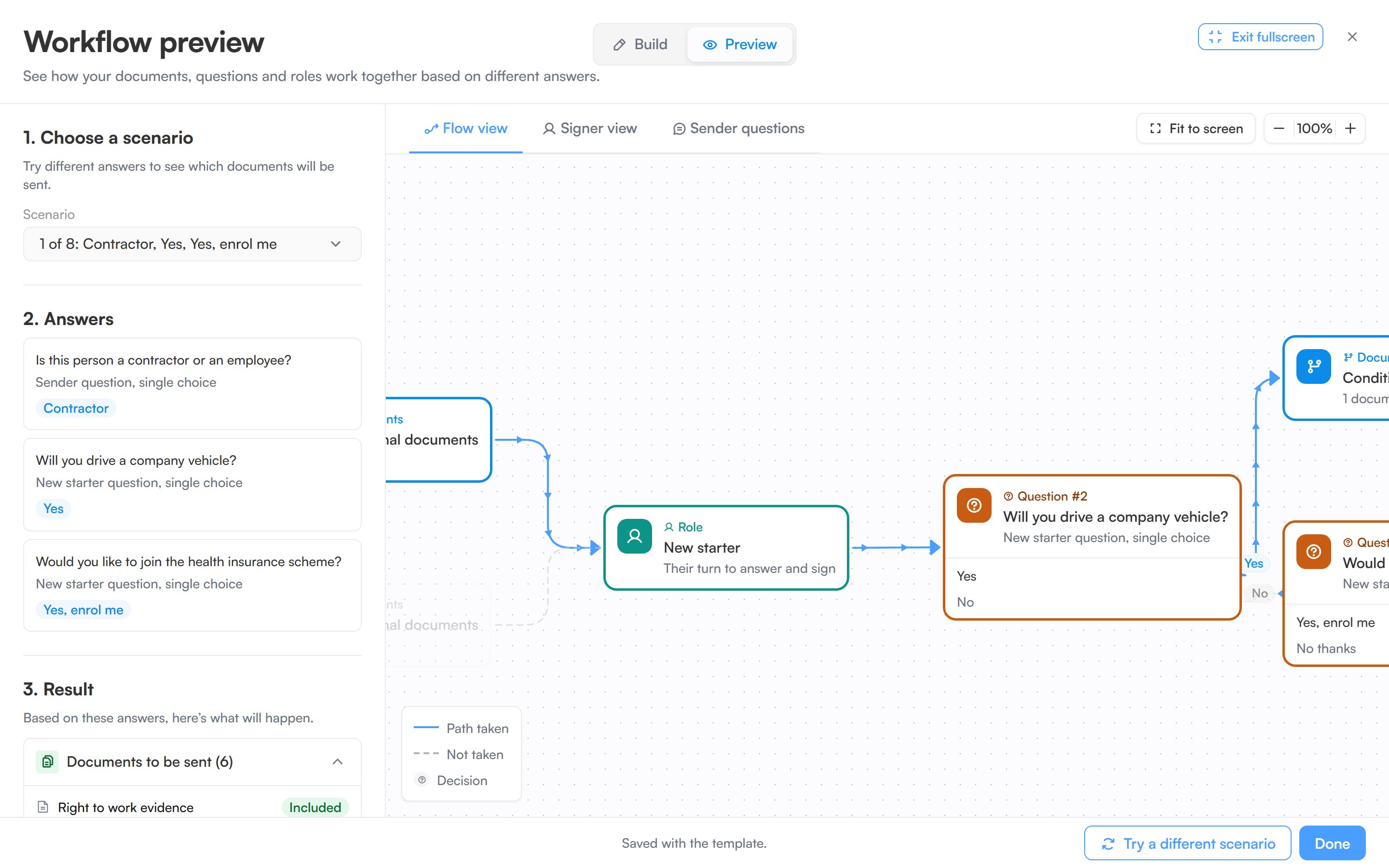This screenshot has width=1389, height=868.
Task: Zoom out with the minus button
Action: point(1279,129)
